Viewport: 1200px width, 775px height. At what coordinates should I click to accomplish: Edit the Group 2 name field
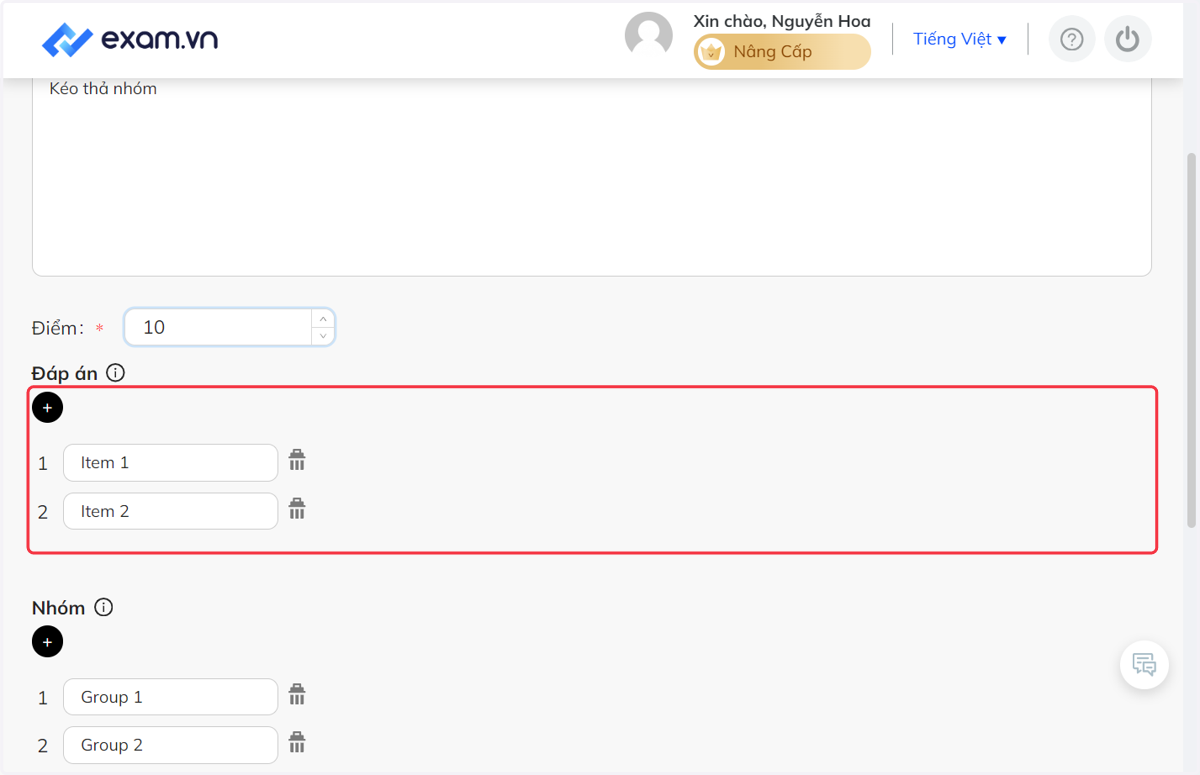(170, 745)
